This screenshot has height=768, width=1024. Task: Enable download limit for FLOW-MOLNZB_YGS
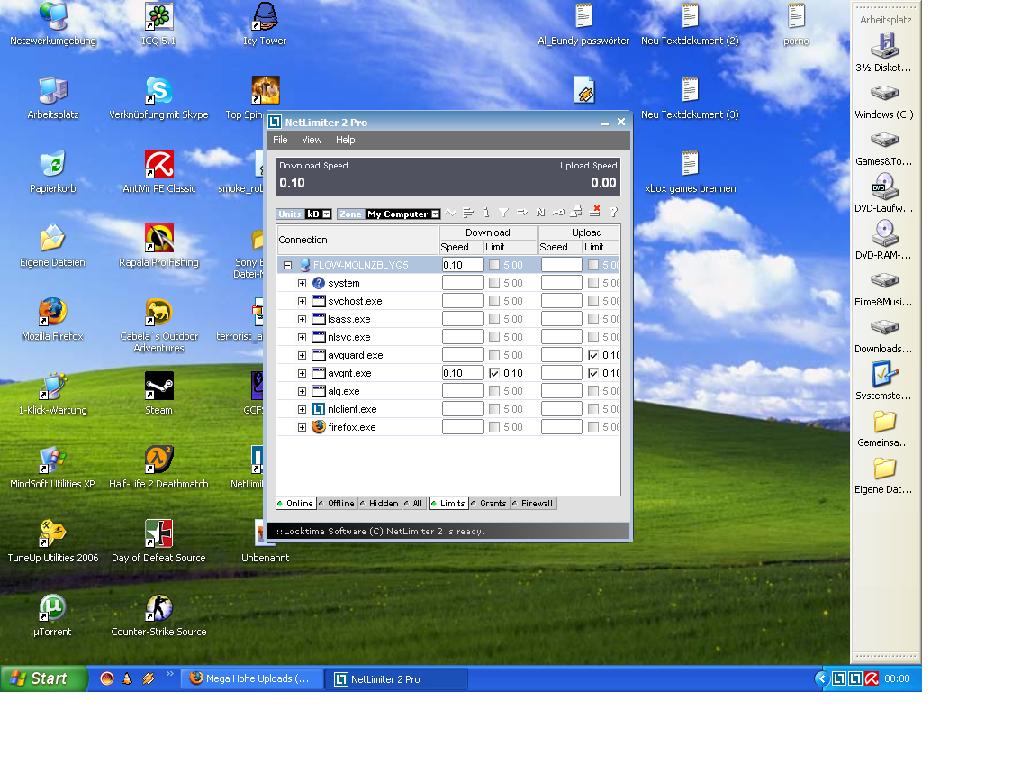tap(494, 265)
